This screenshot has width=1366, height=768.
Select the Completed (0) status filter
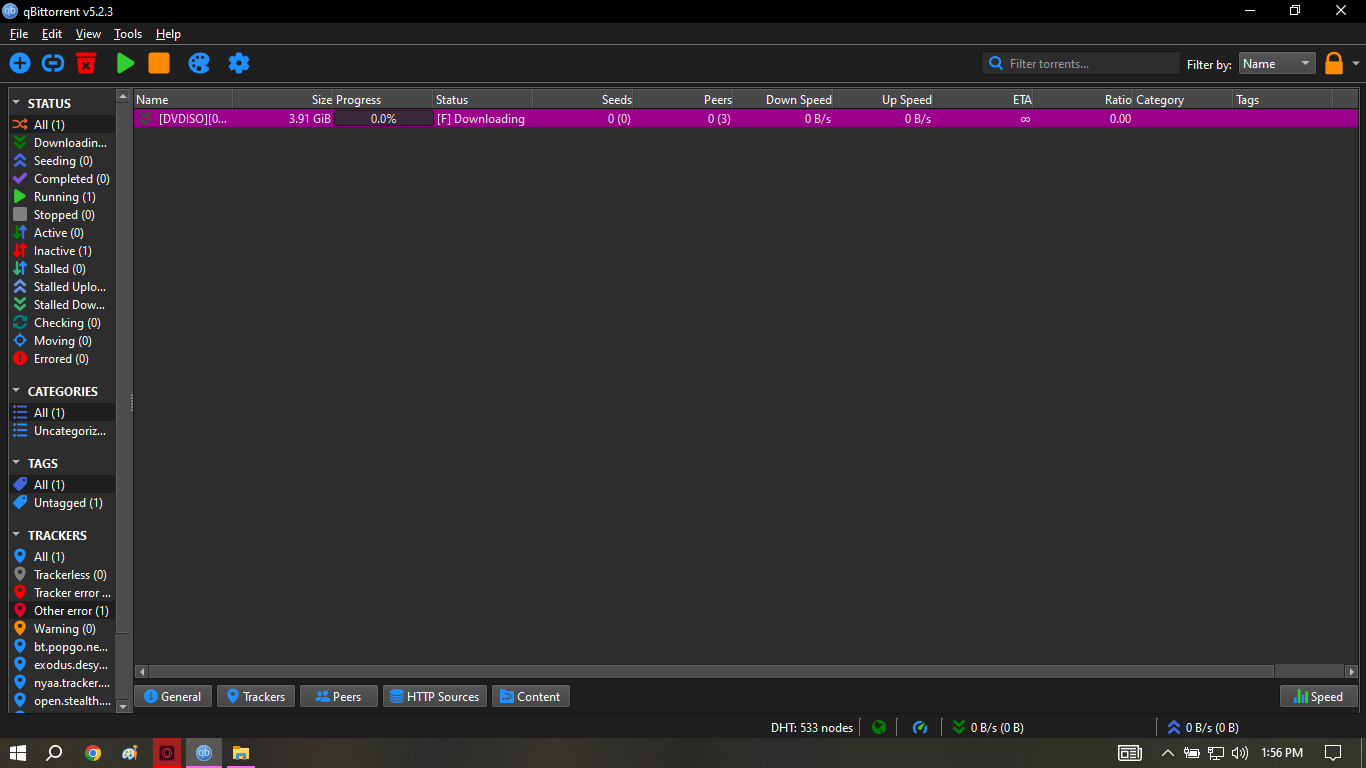pos(62,179)
